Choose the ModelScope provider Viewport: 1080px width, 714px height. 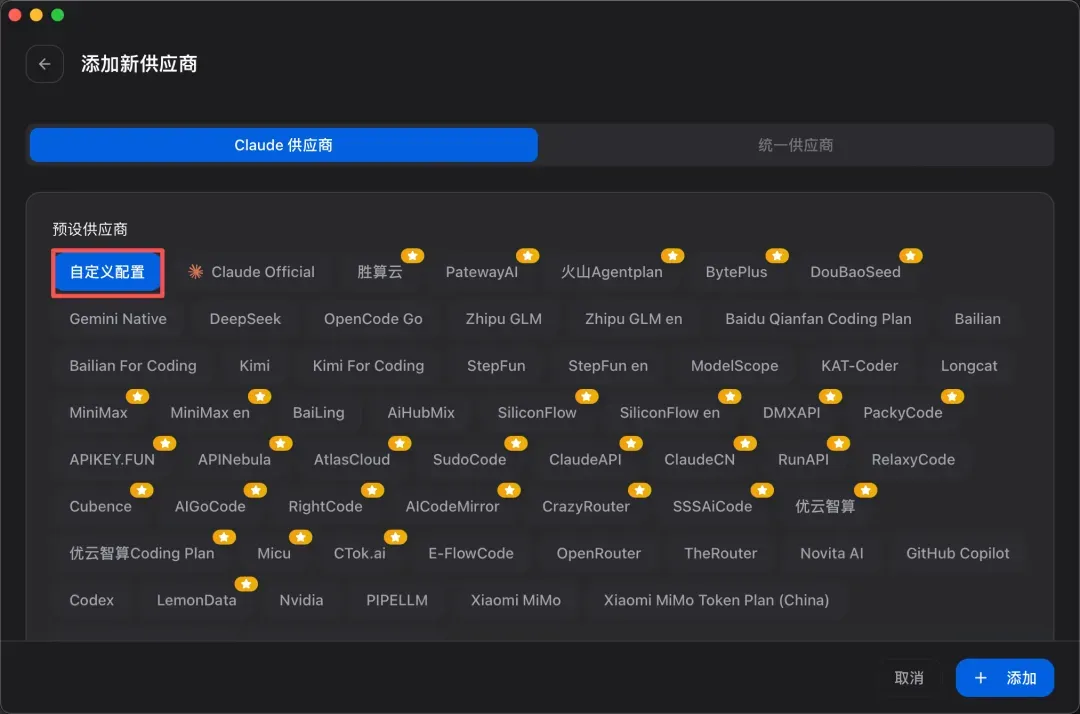[x=734, y=366]
